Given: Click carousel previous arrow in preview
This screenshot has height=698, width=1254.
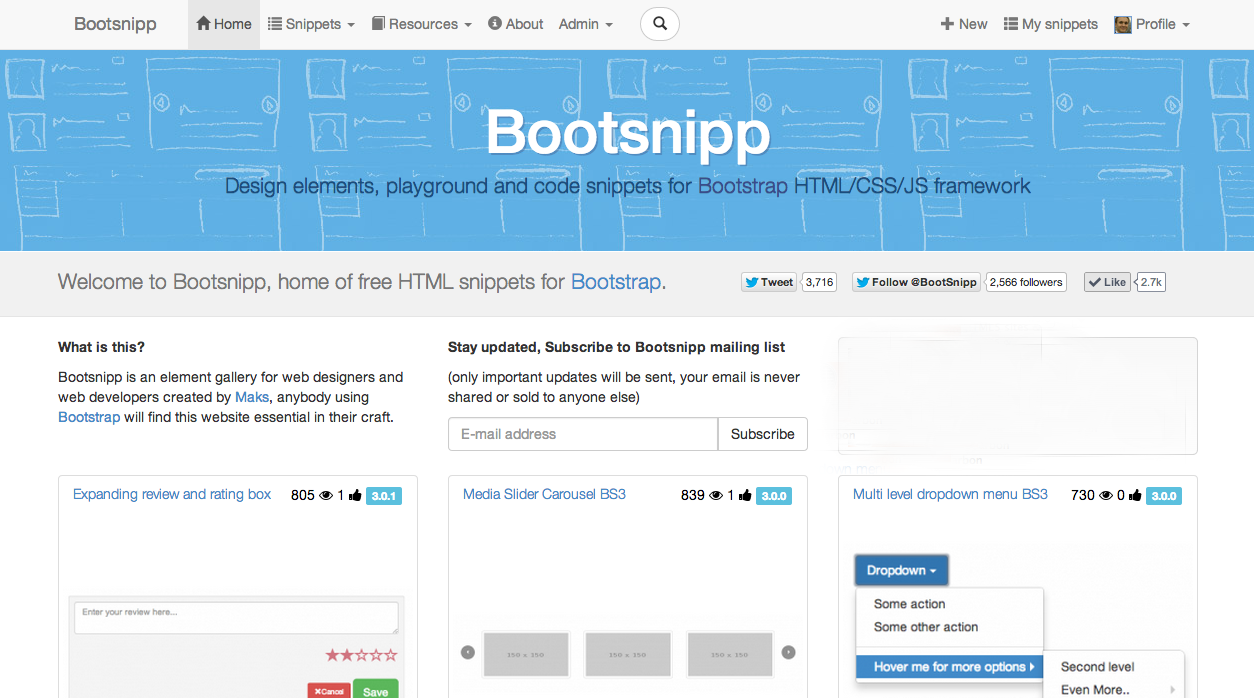Looking at the screenshot, I should 467,653.
